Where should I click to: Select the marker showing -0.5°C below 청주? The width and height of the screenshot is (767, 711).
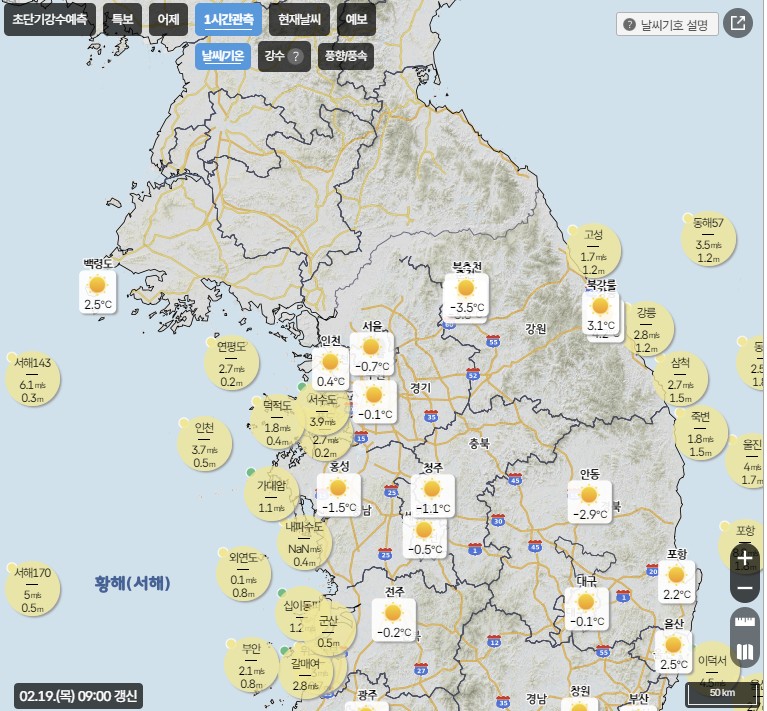(425, 537)
